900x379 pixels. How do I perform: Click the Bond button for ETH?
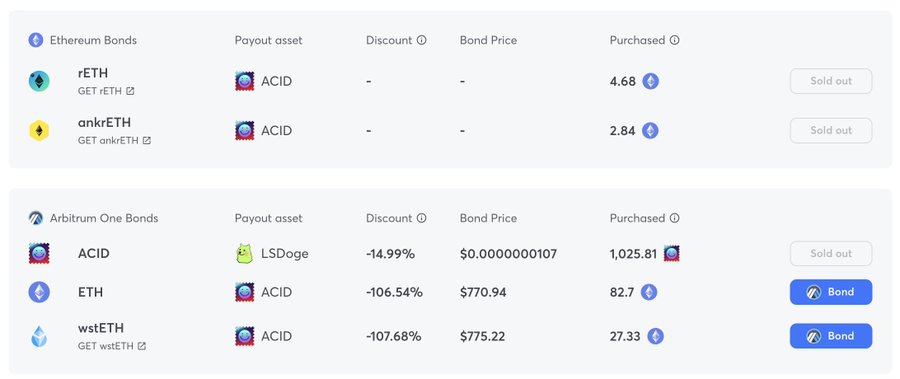click(831, 292)
